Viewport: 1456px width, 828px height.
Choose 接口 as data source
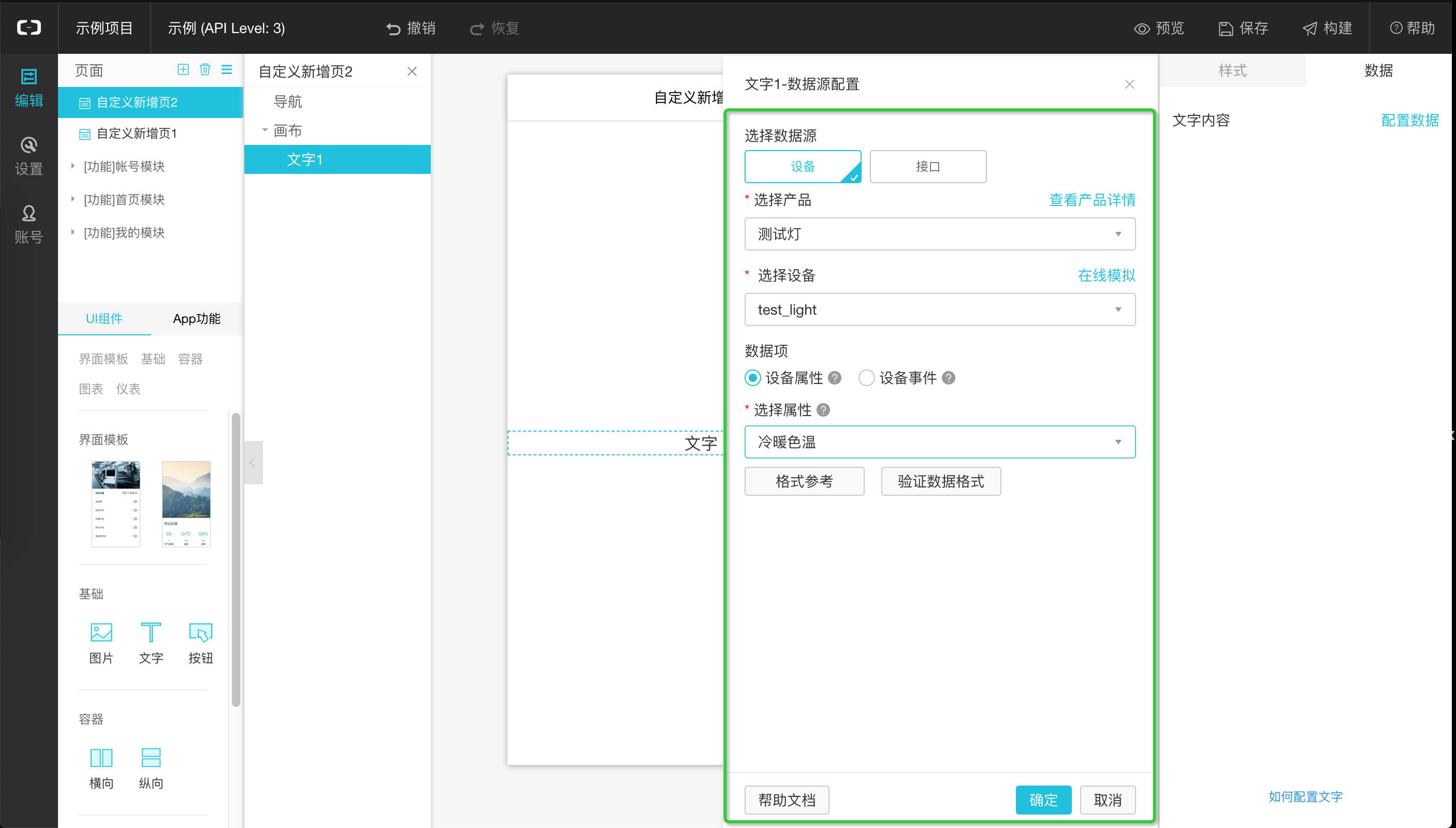[x=927, y=166]
